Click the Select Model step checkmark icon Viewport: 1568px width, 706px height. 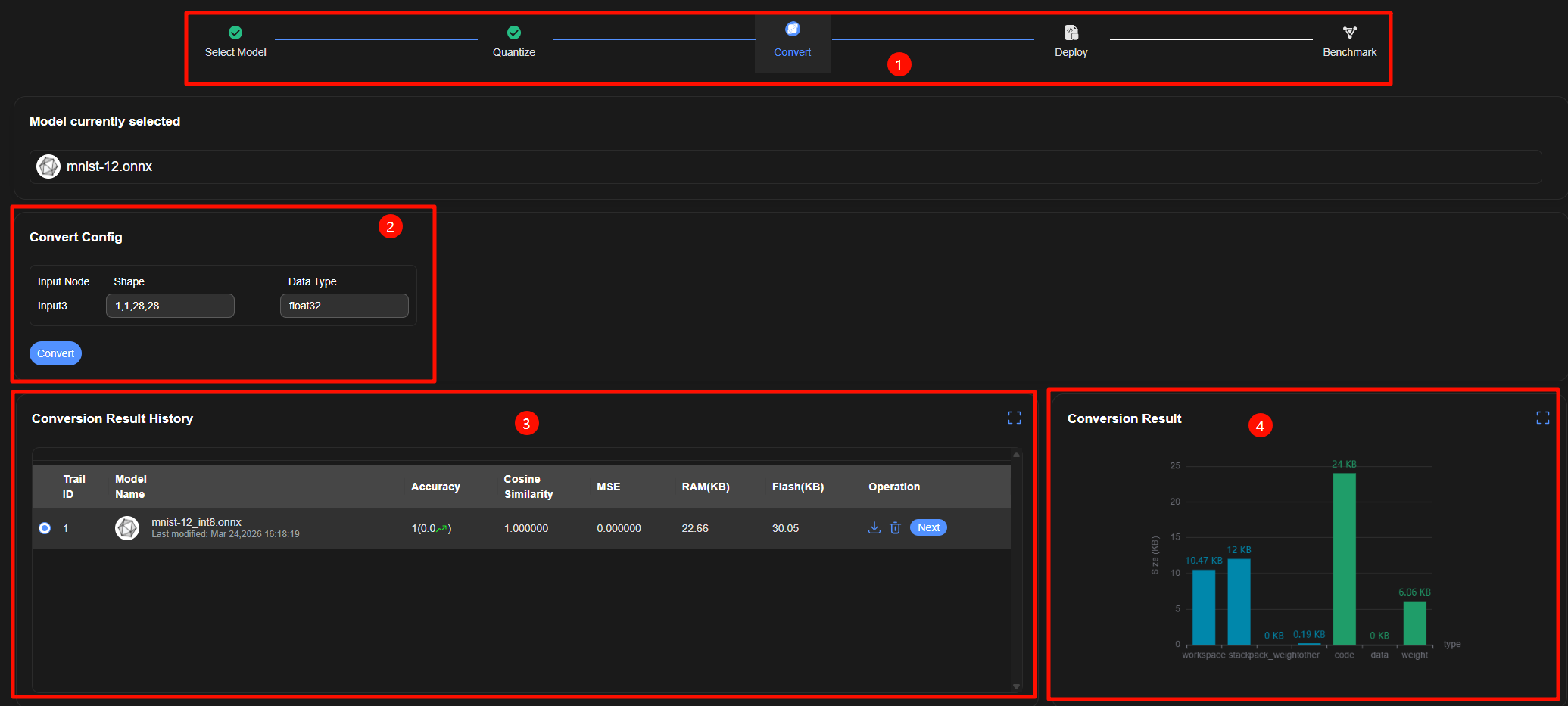pyautogui.click(x=235, y=33)
